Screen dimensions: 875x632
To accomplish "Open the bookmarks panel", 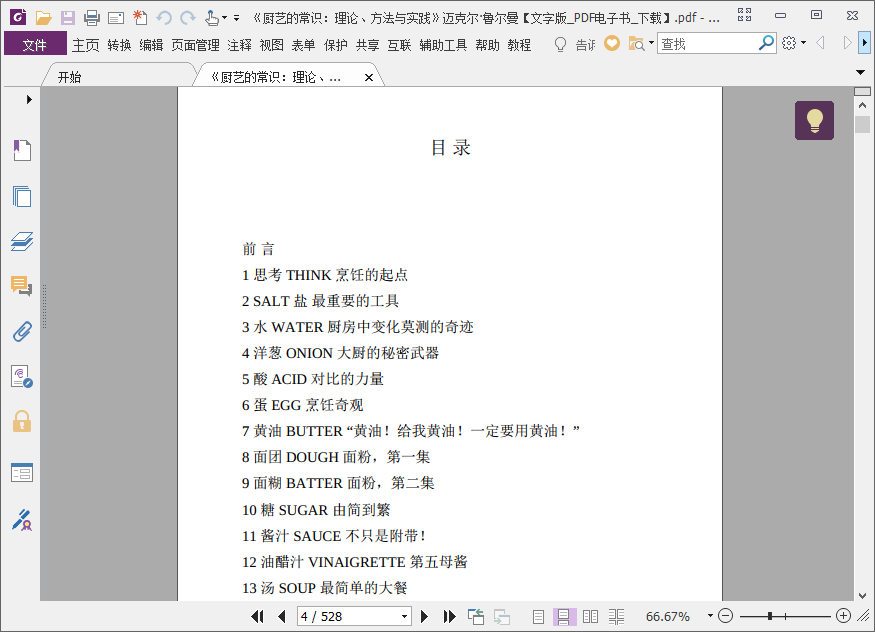I will (22, 151).
